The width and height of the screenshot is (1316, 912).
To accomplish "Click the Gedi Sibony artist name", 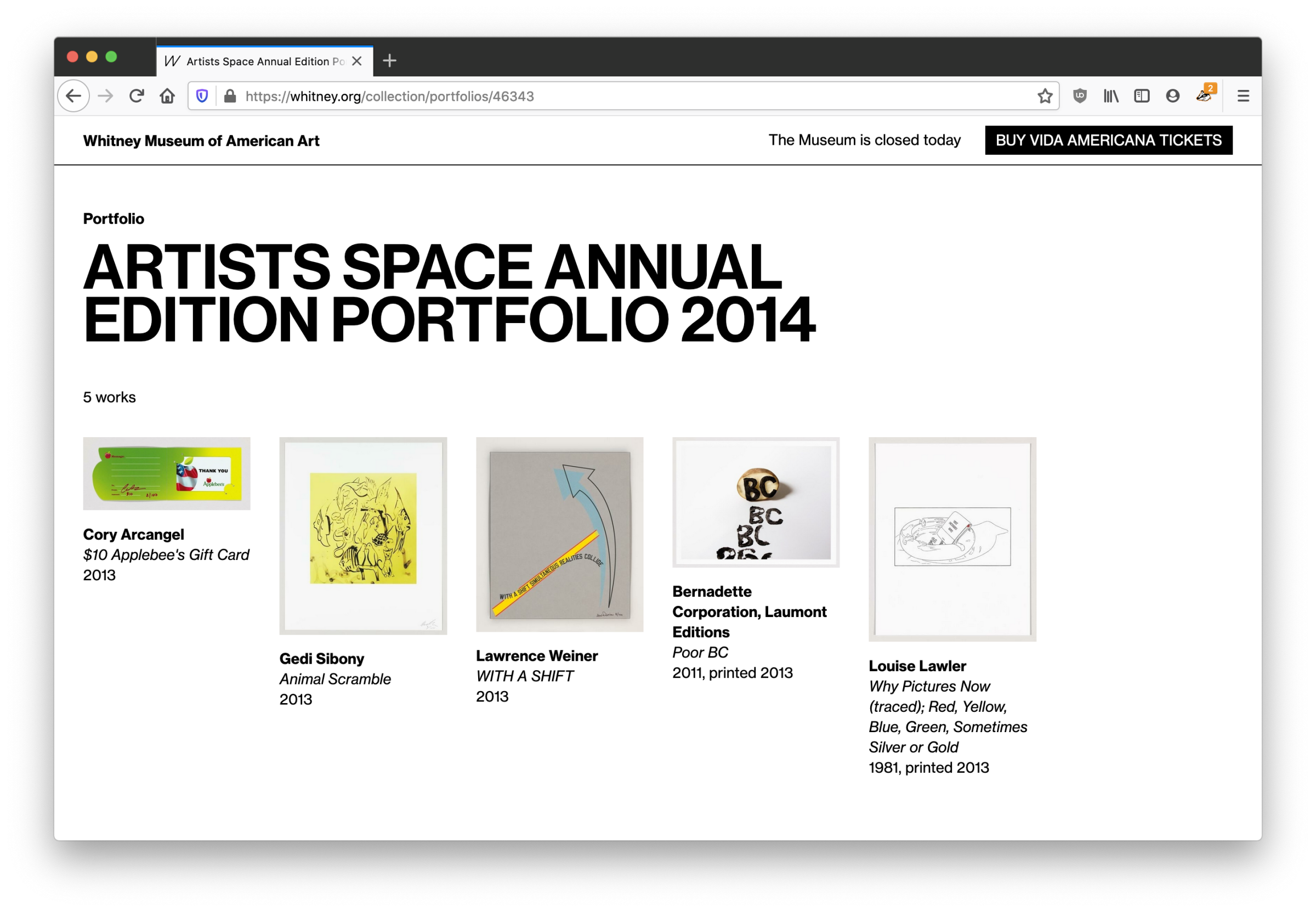I will tap(321, 659).
